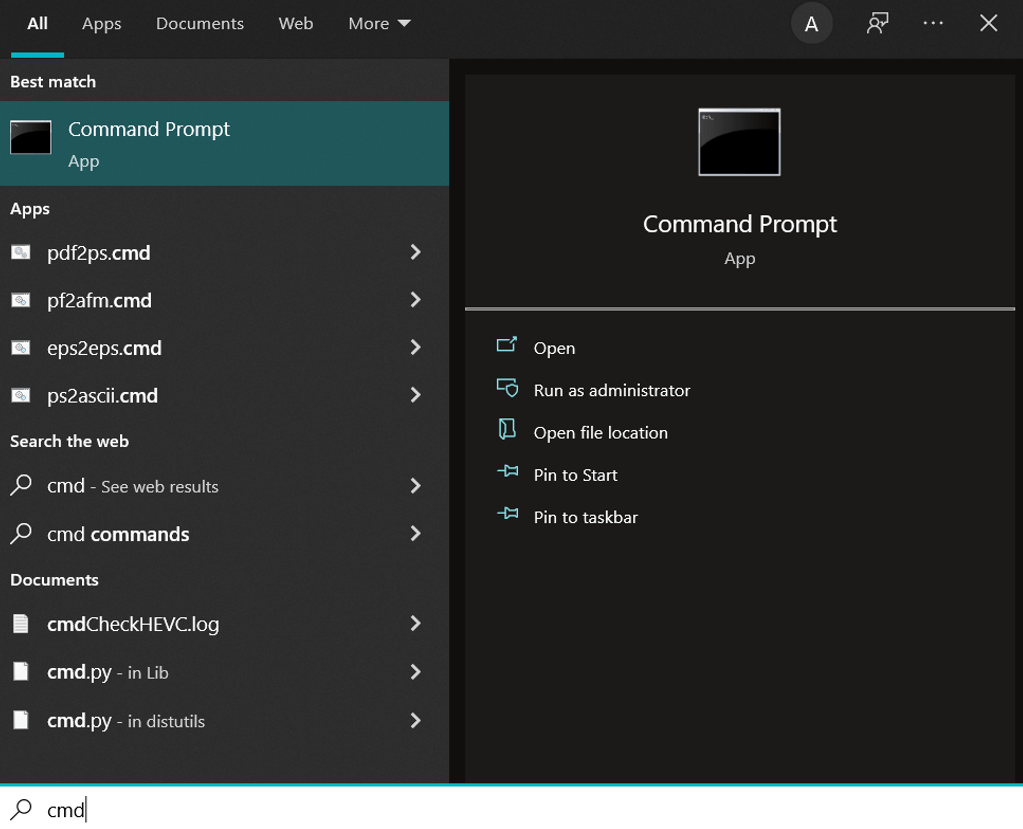Click the Open file location folder icon

click(507, 430)
